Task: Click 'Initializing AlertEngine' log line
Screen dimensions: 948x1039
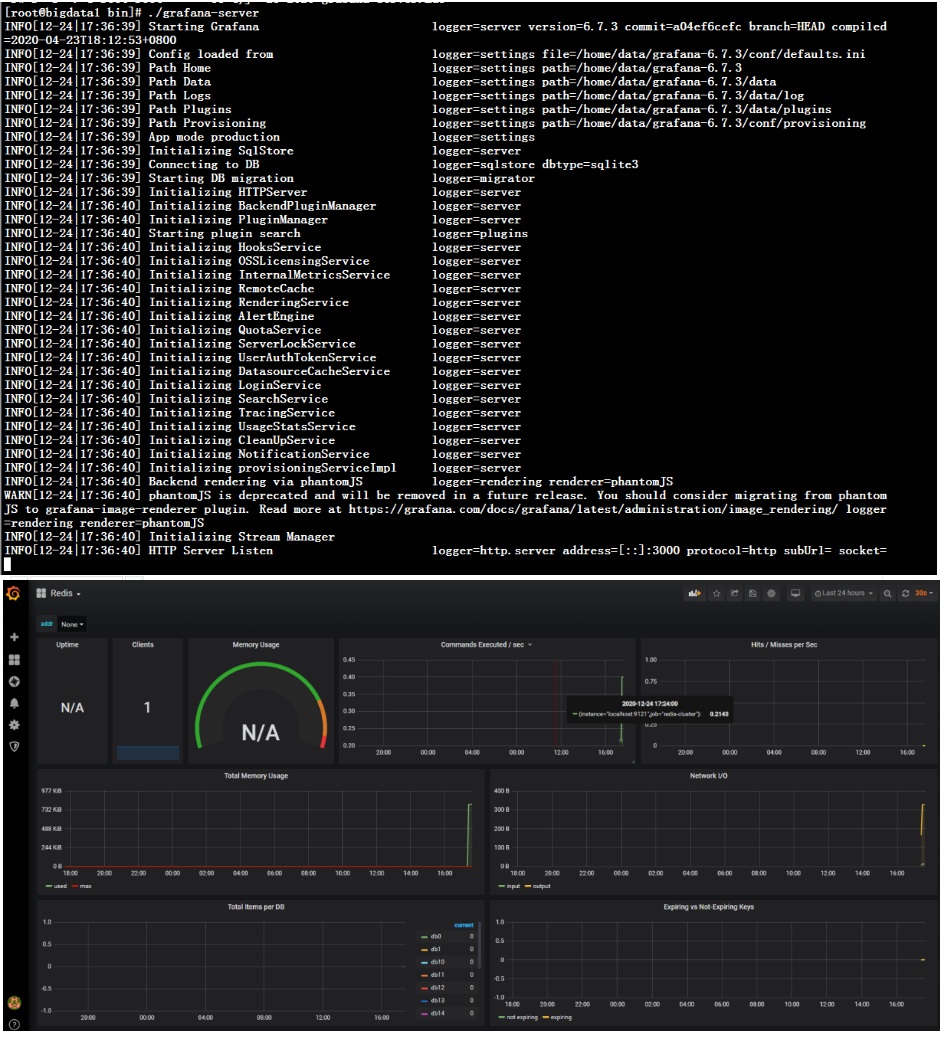Action: click(232, 316)
